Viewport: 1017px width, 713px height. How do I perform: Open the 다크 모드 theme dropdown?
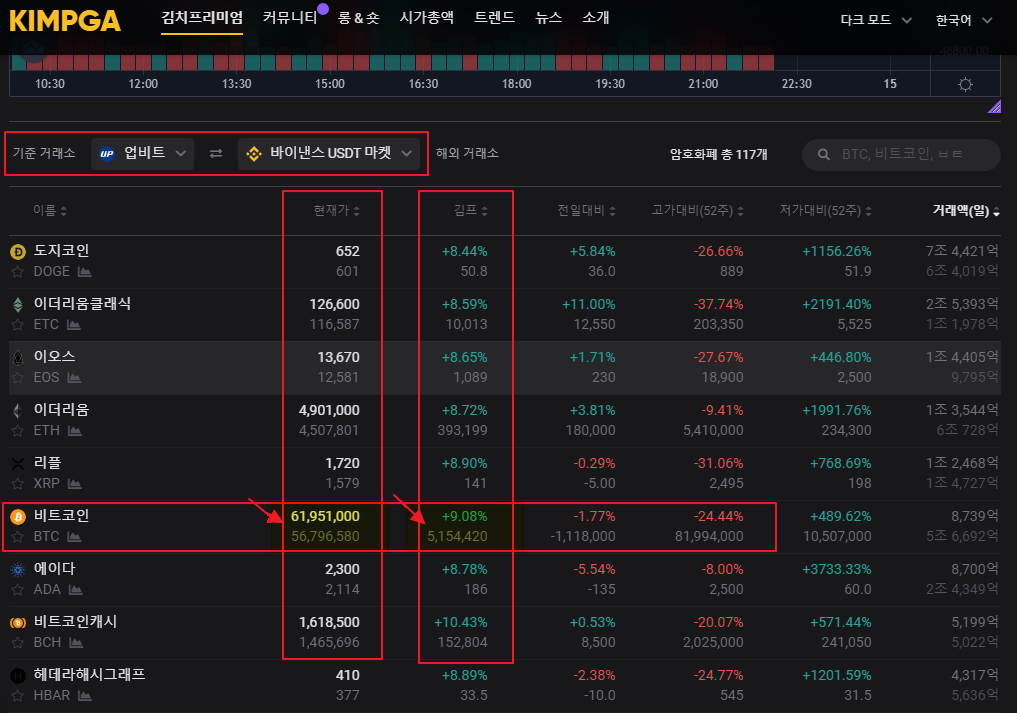click(x=876, y=20)
